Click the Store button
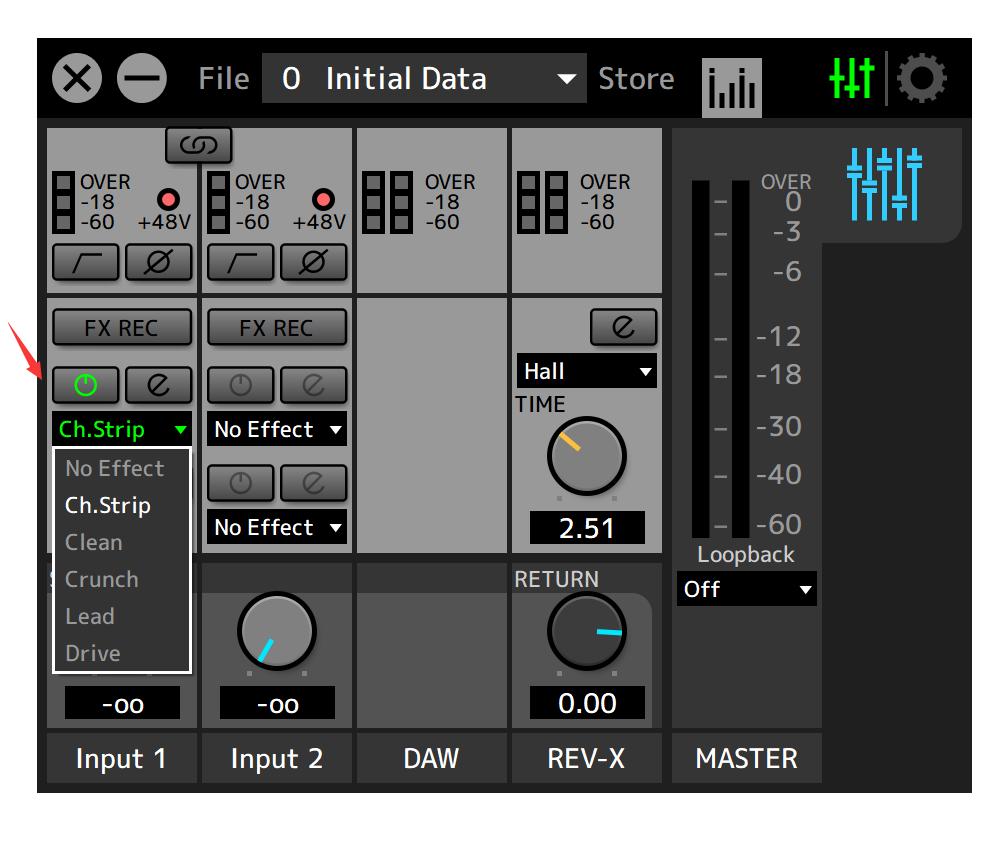 (x=636, y=79)
